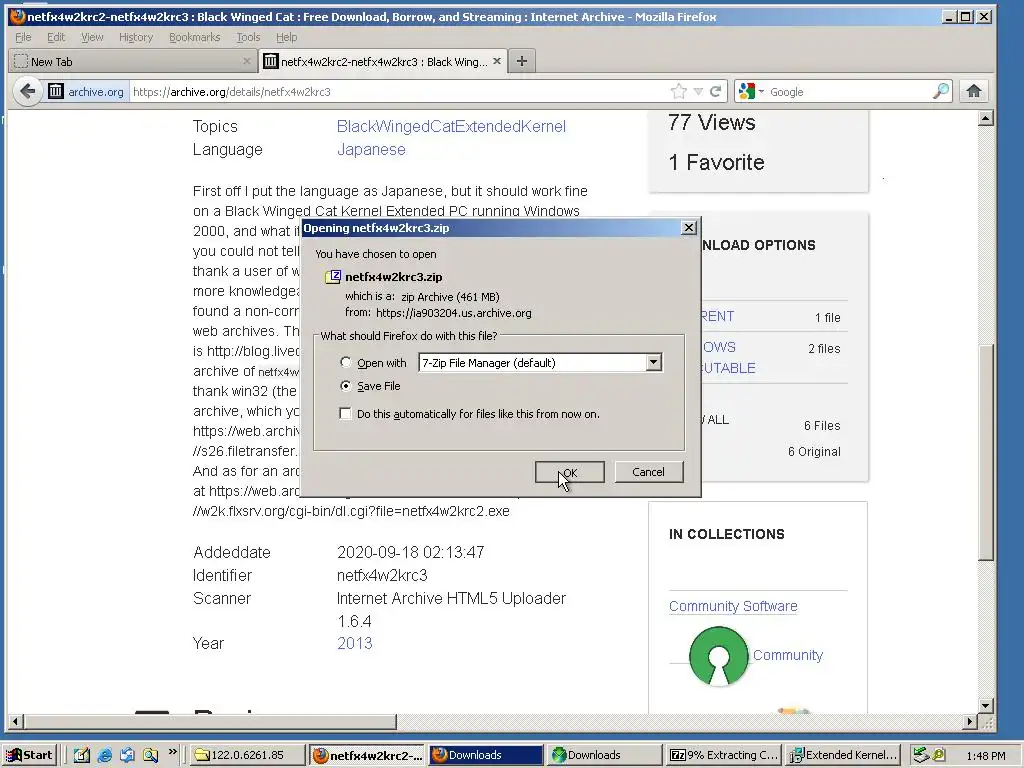The image size is (1024, 768).
Task: Open the Tools menu
Action: tap(248, 37)
